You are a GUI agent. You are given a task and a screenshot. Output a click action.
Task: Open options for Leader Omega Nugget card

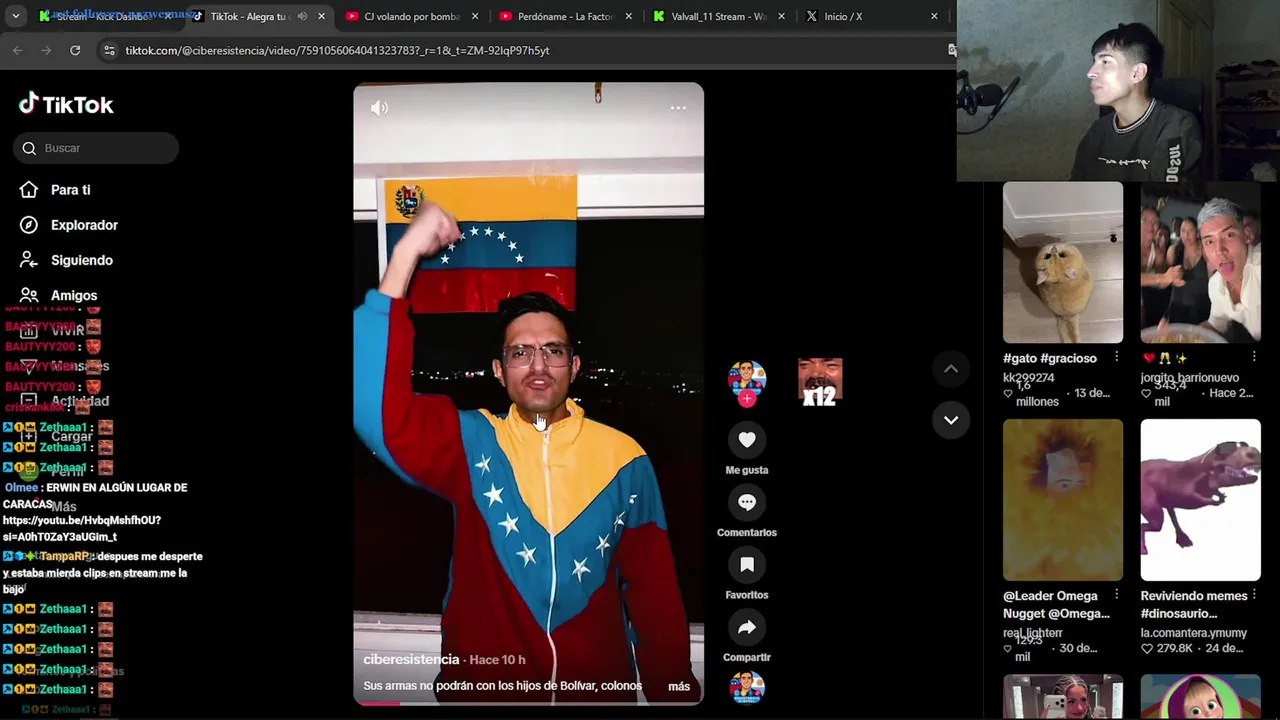click(1117, 595)
